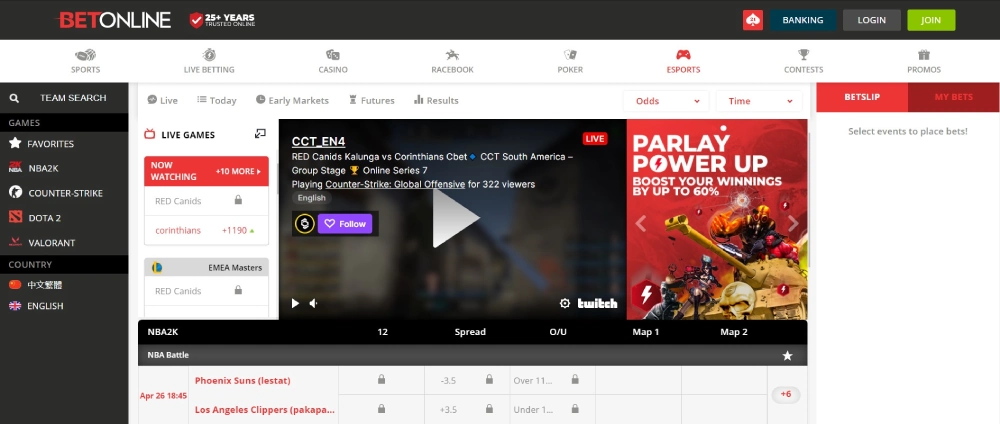Open Poker cards icon
1000x424 pixels.
coord(570,55)
